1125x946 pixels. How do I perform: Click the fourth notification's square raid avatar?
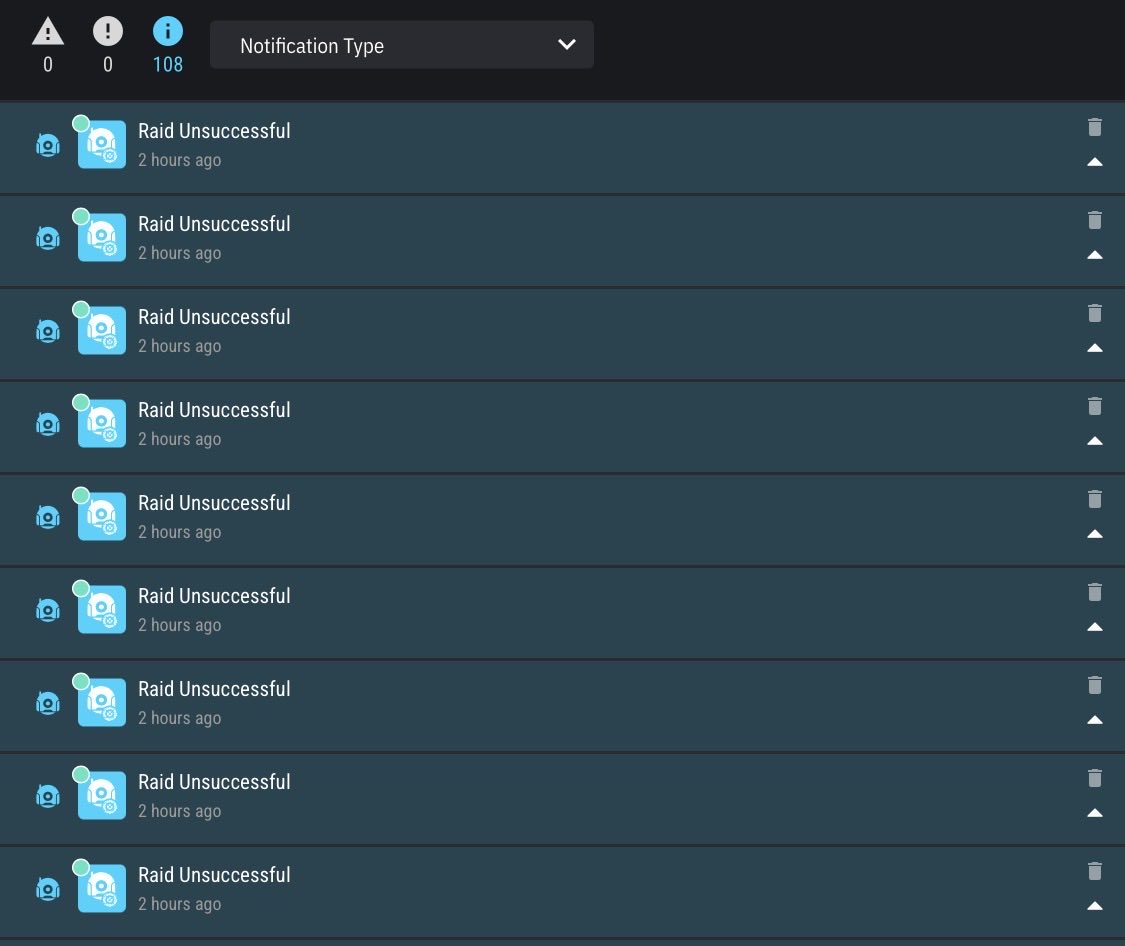(x=102, y=423)
